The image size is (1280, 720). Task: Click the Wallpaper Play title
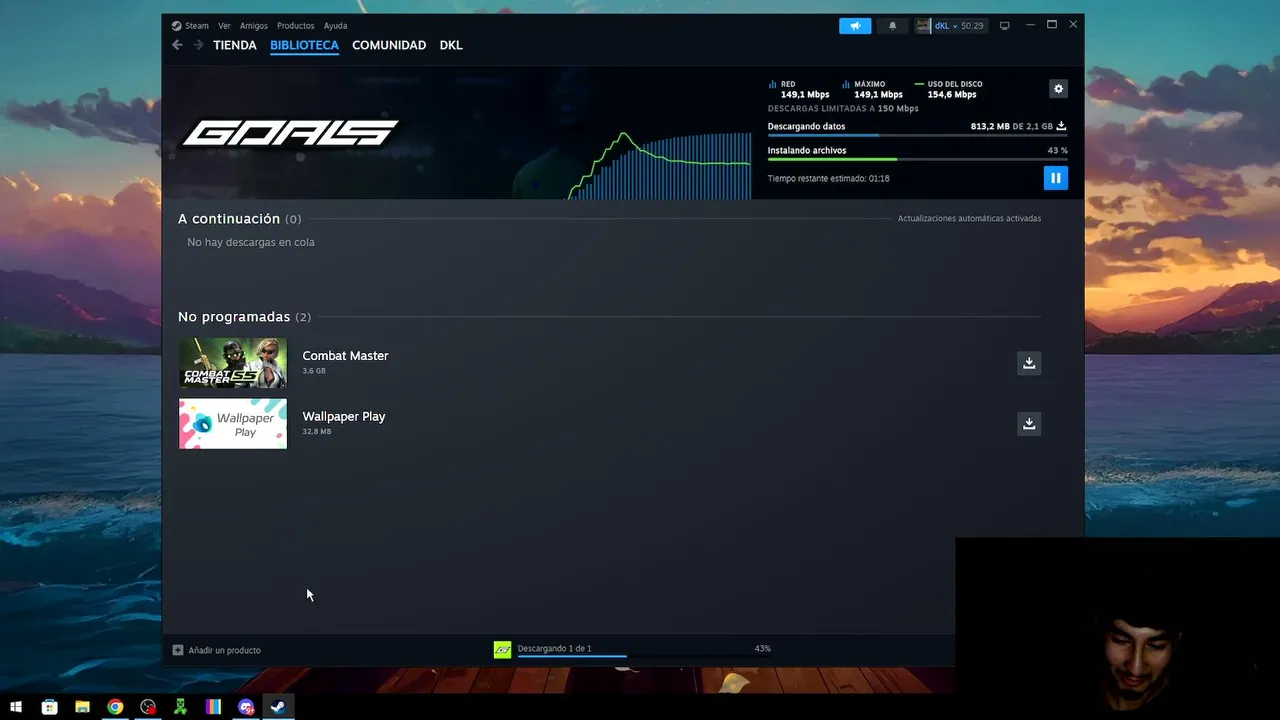[x=344, y=417]
